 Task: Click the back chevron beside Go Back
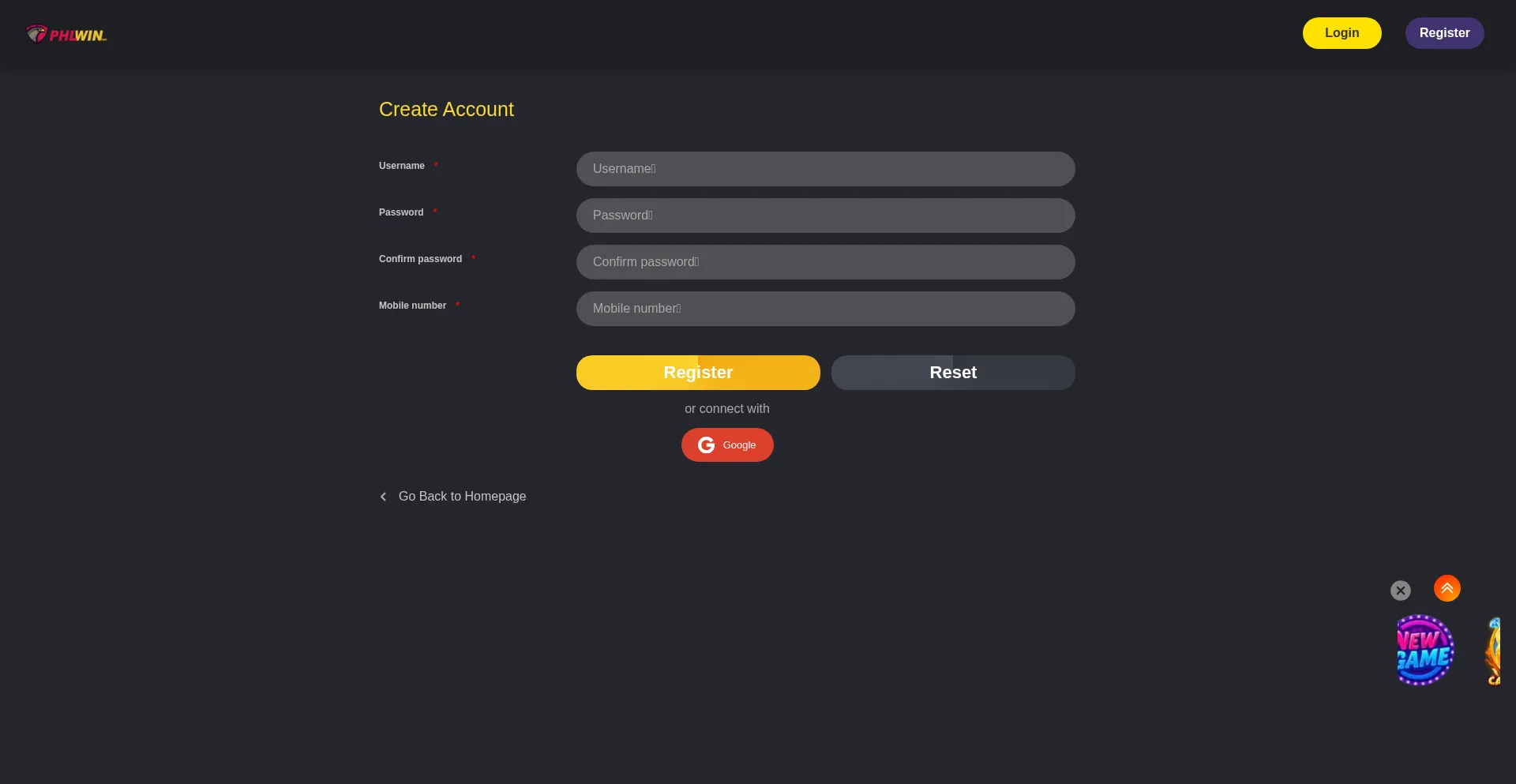[384, 497]
